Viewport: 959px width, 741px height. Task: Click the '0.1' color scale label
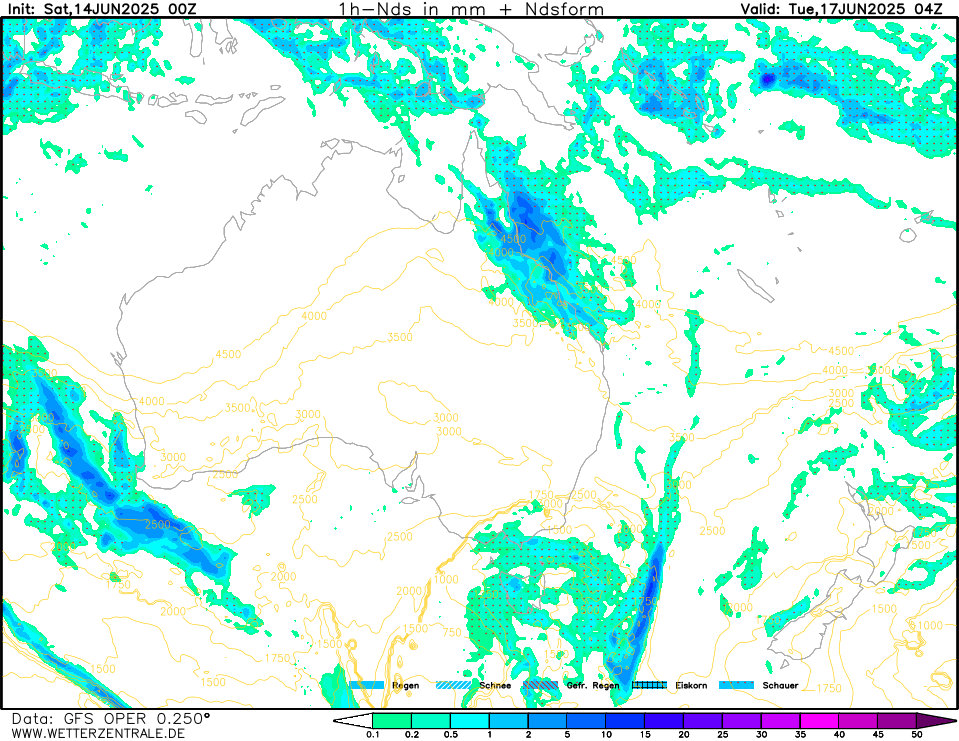pyautogui.click(x=372, y=734)
